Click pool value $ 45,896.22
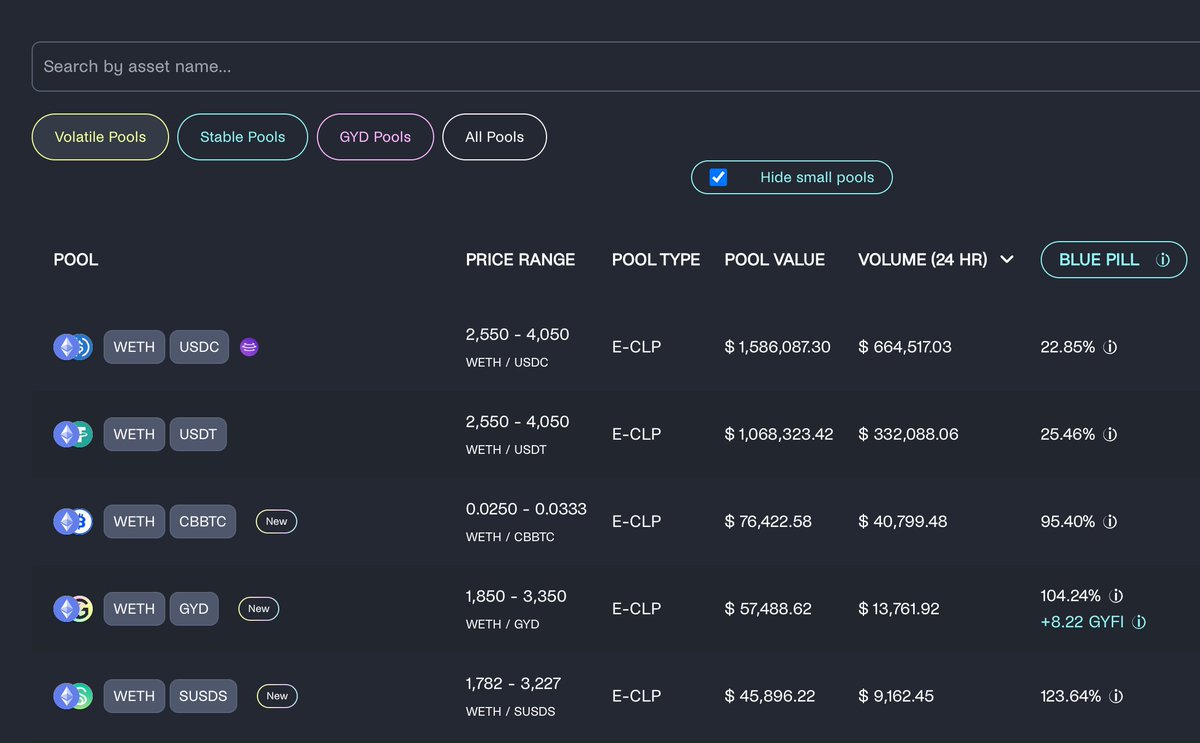Viewport: 1200px width, 743px height. tap(768, 696)
